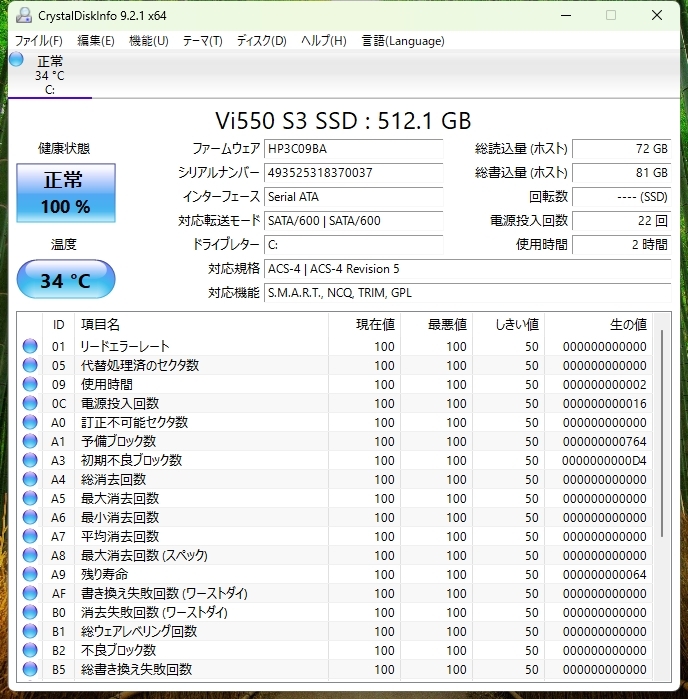Click the 正常 100 % health status button
The height and width of the screenshot is (699, 688).
(x=66, y=193)
